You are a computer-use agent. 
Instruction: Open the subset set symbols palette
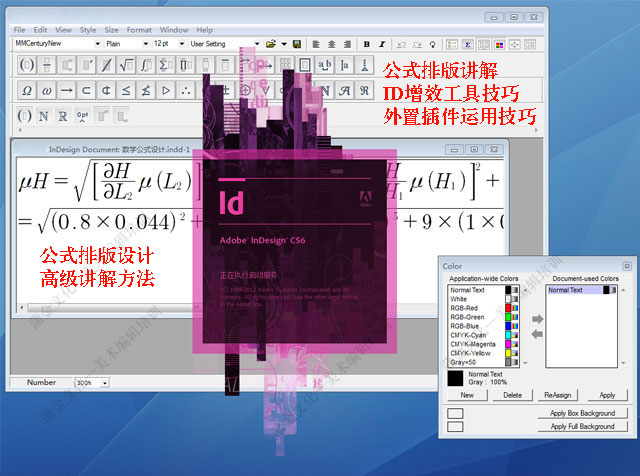87,90
